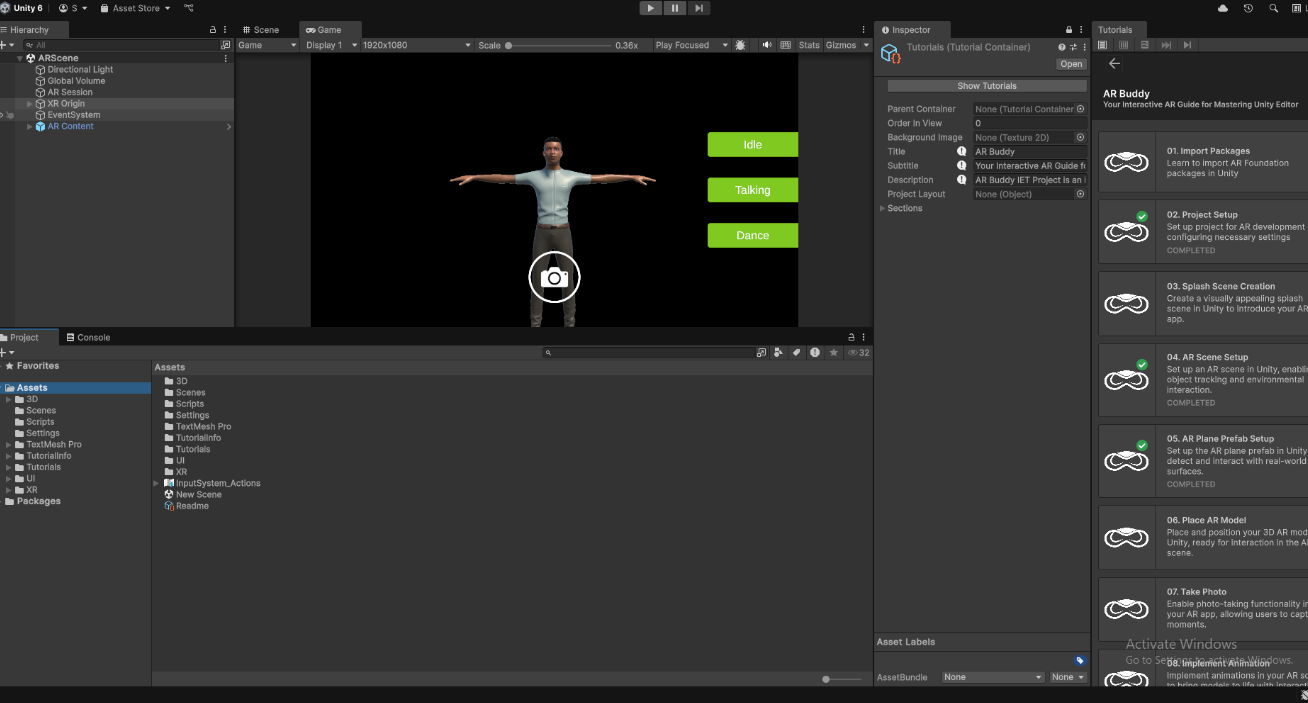Open Unity cloud services icon
This screenshot has height=703, width=1308.
tap(1223, 8)
